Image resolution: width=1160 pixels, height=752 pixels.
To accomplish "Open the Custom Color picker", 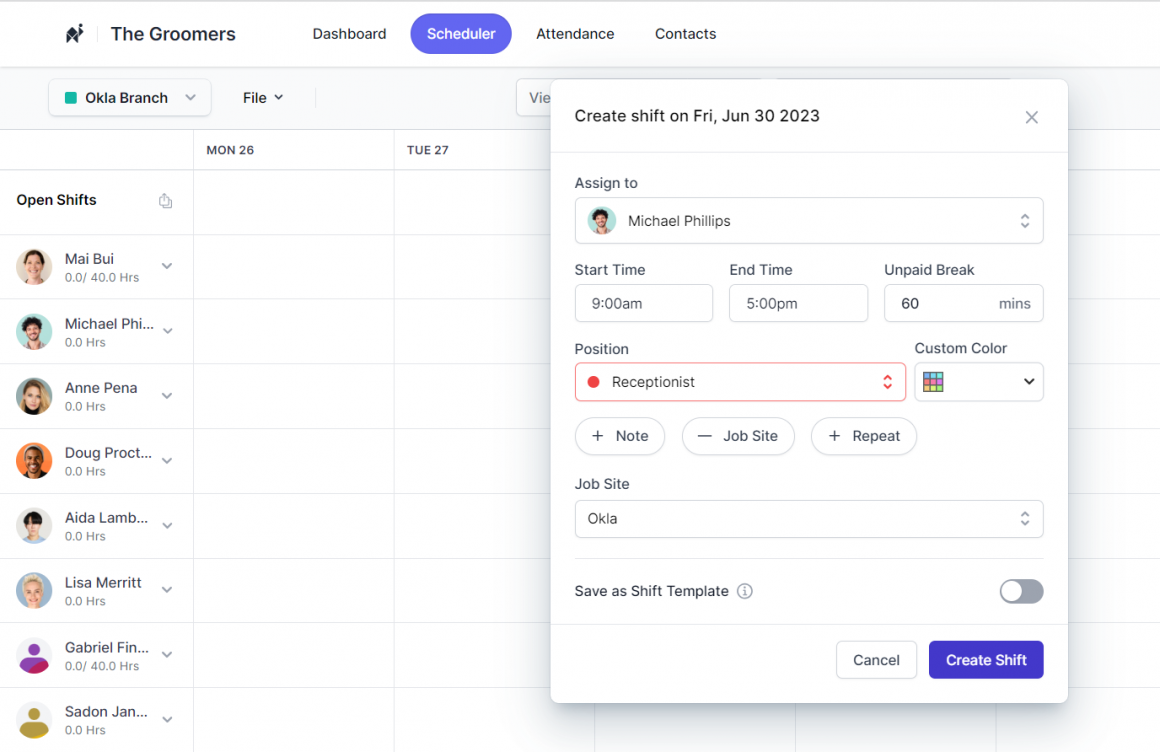I will click(x=978, y=382).
